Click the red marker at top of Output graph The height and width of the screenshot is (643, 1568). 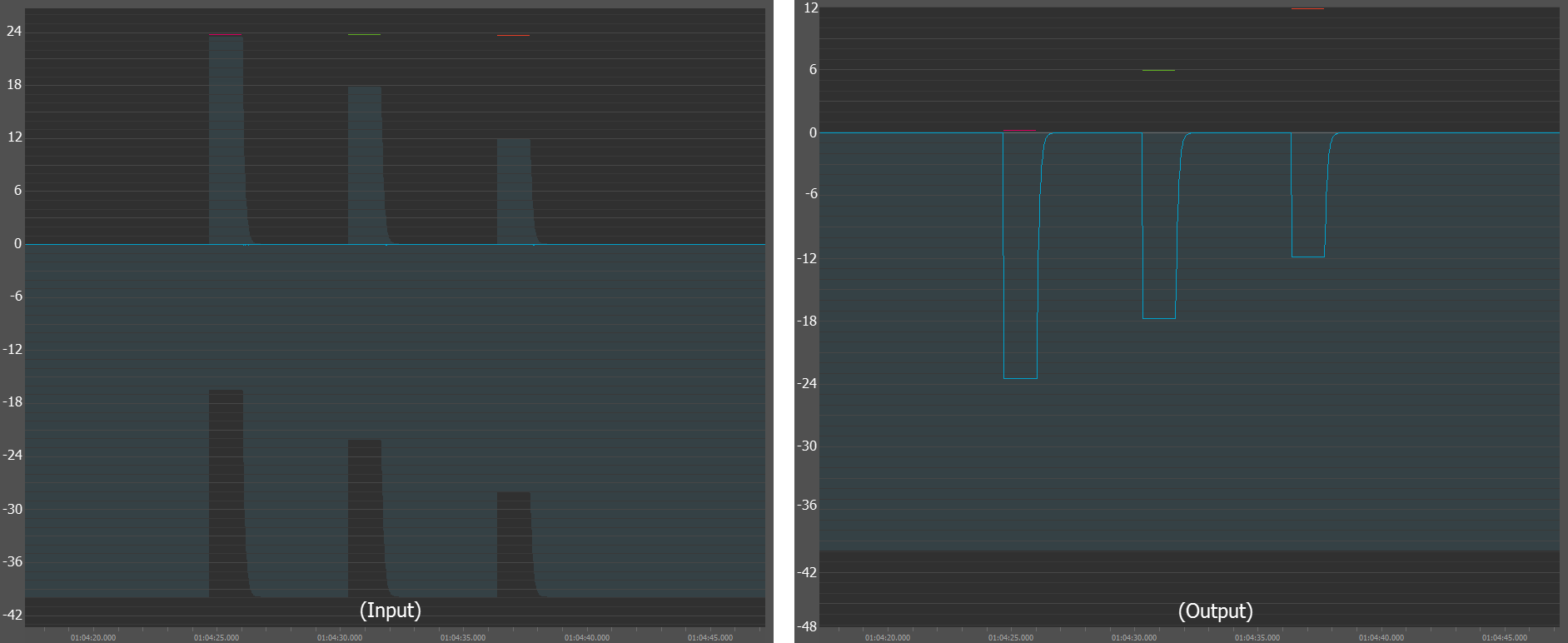coord(1307,9)
